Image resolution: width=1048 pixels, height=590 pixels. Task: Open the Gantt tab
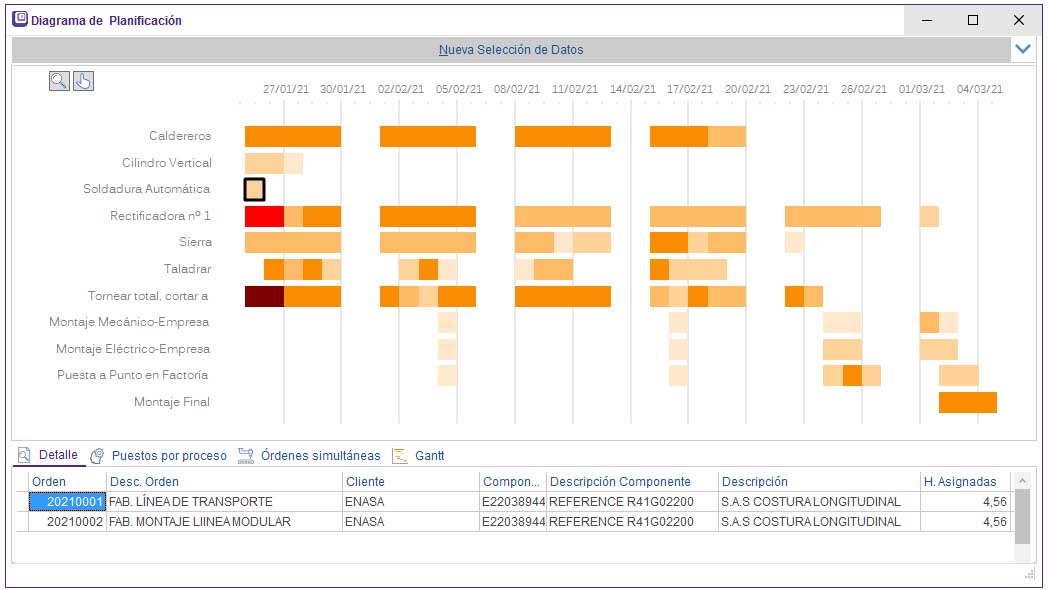pos(429,456)
